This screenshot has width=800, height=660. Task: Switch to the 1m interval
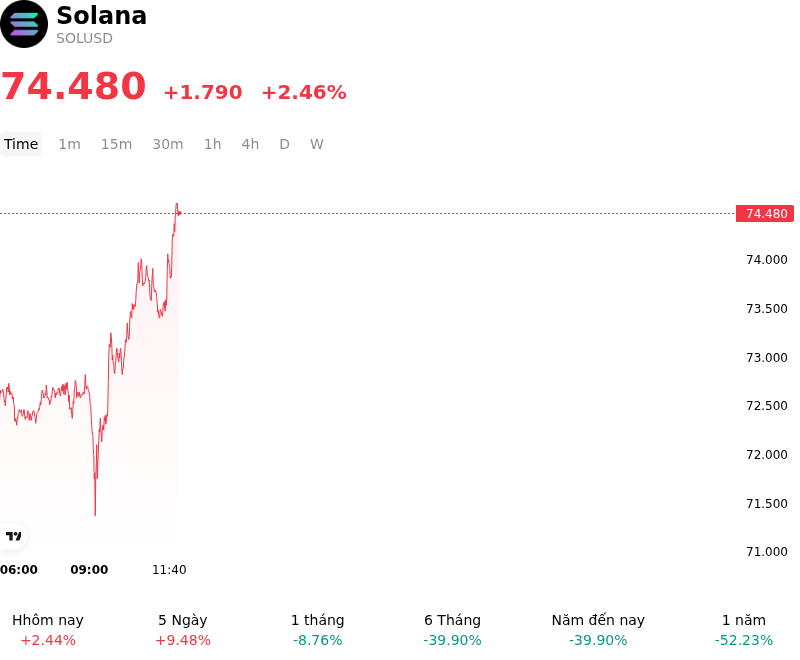coord(69,144)
